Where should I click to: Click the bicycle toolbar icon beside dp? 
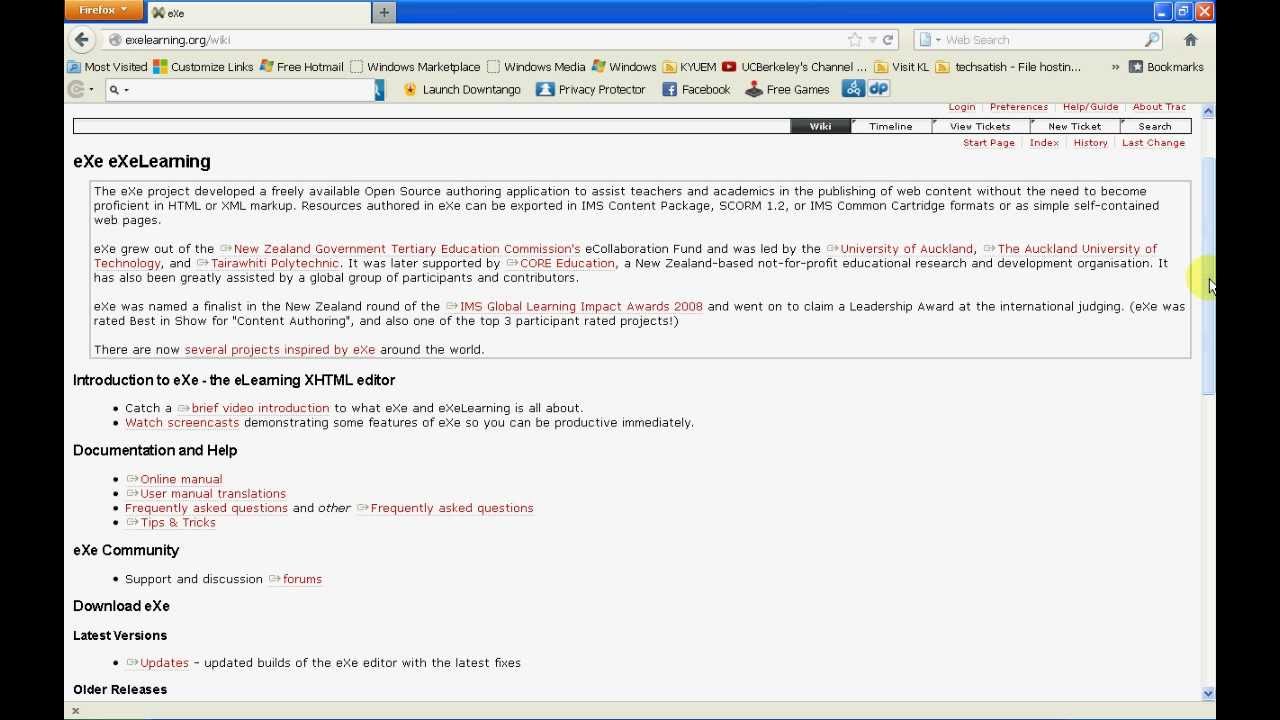coord(853,89)
